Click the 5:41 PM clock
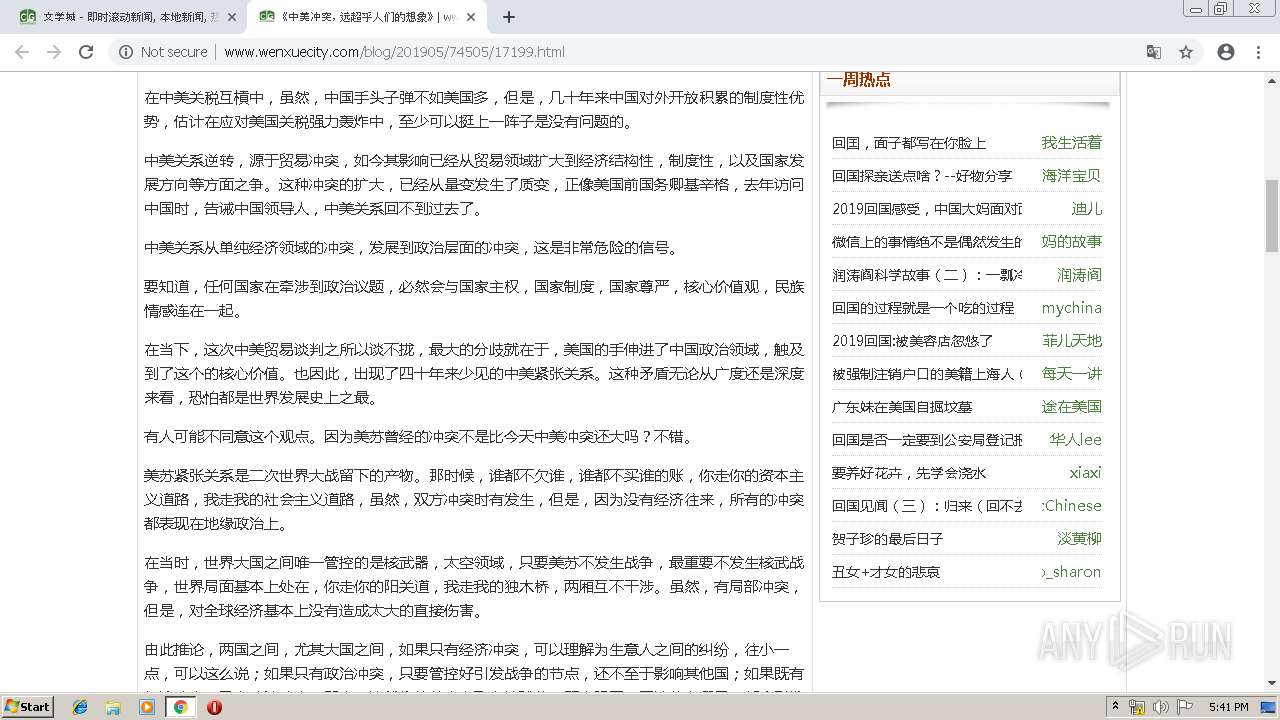The image size is (1280, 720). pos(1229,707)
